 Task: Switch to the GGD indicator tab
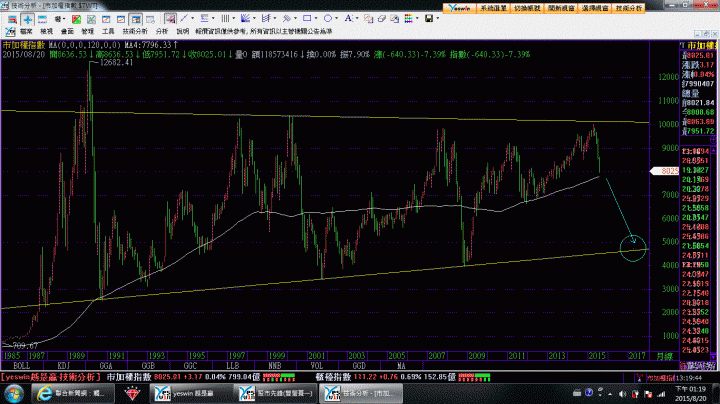click(x=359, y=366)
